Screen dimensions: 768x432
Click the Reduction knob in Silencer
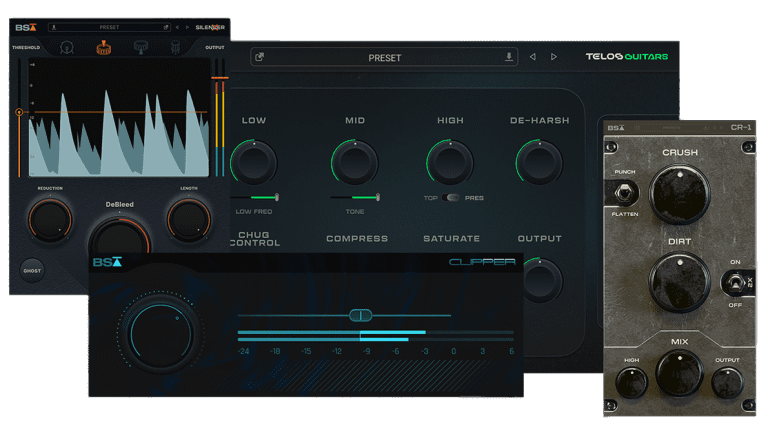click(x=50, y=220)
